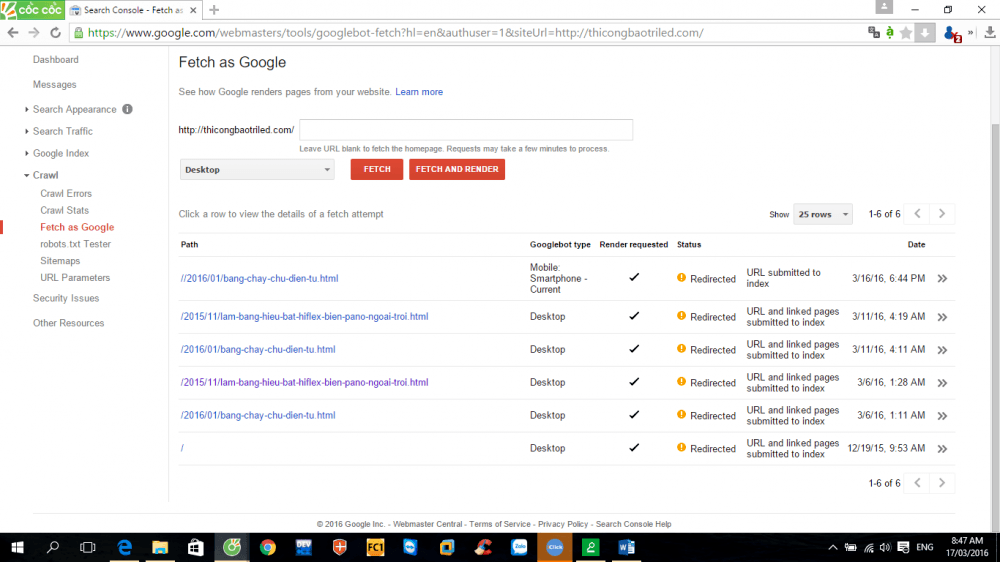
Task: Open details arrow for 3/16/16 6:44 PM row
Action: 942,279
